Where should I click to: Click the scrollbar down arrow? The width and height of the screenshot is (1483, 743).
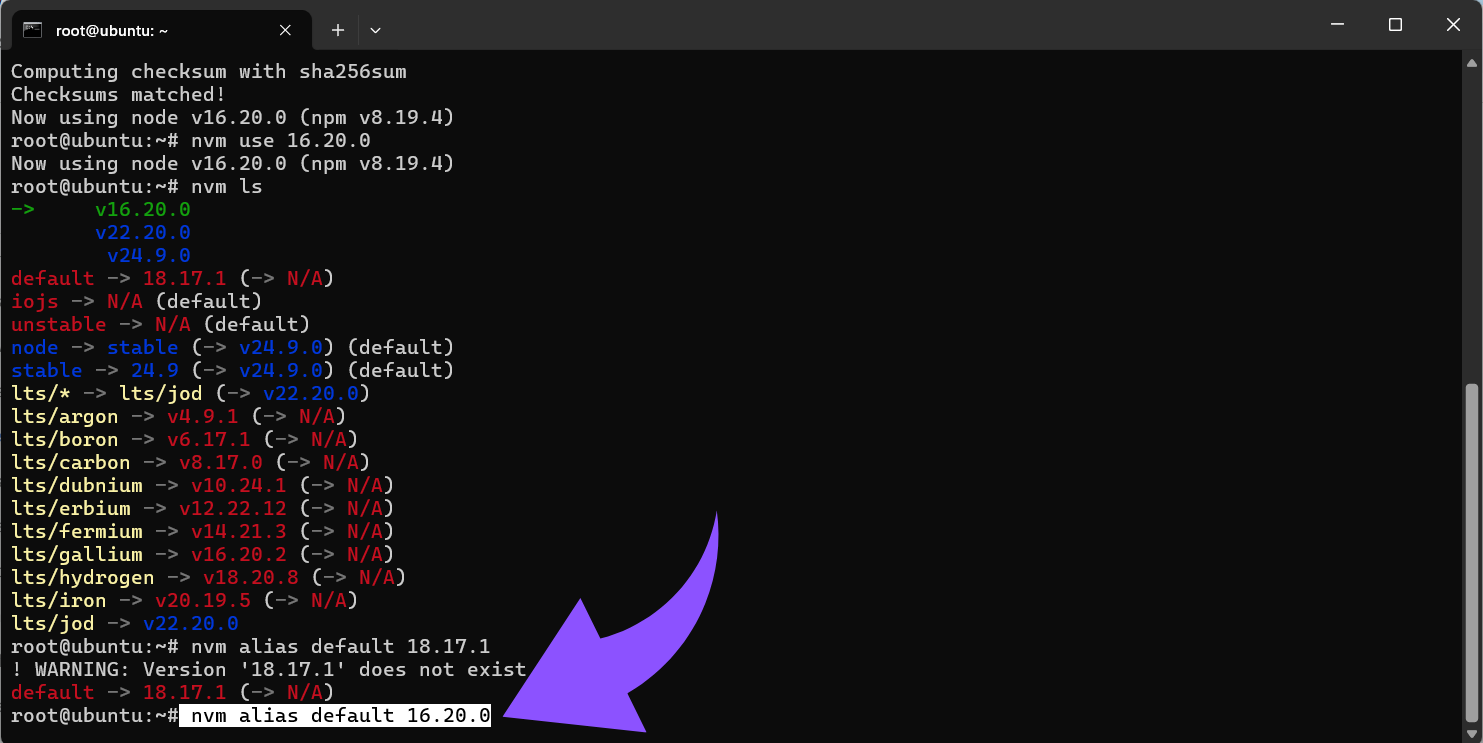click(1470, 732)
